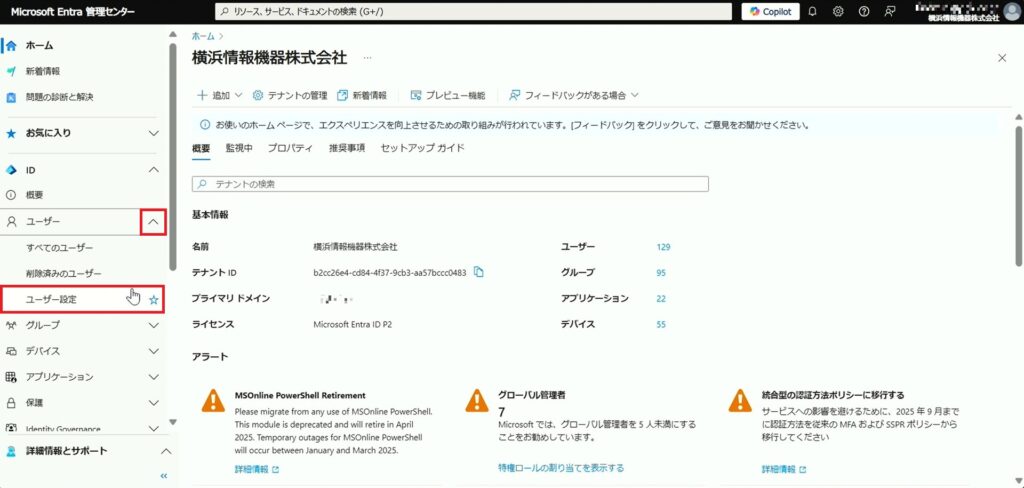Click the テナントの検索 search field

click(450, 184)
